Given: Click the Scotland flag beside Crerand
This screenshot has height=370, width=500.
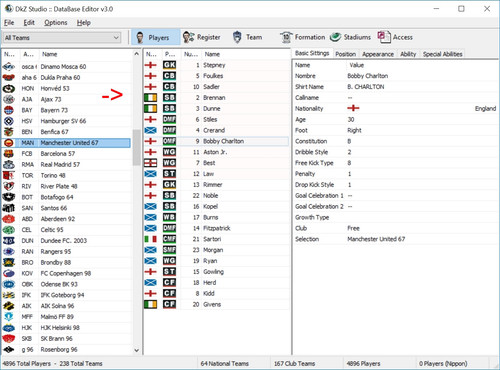Looking at the screenshot, I should coord(150,130).
